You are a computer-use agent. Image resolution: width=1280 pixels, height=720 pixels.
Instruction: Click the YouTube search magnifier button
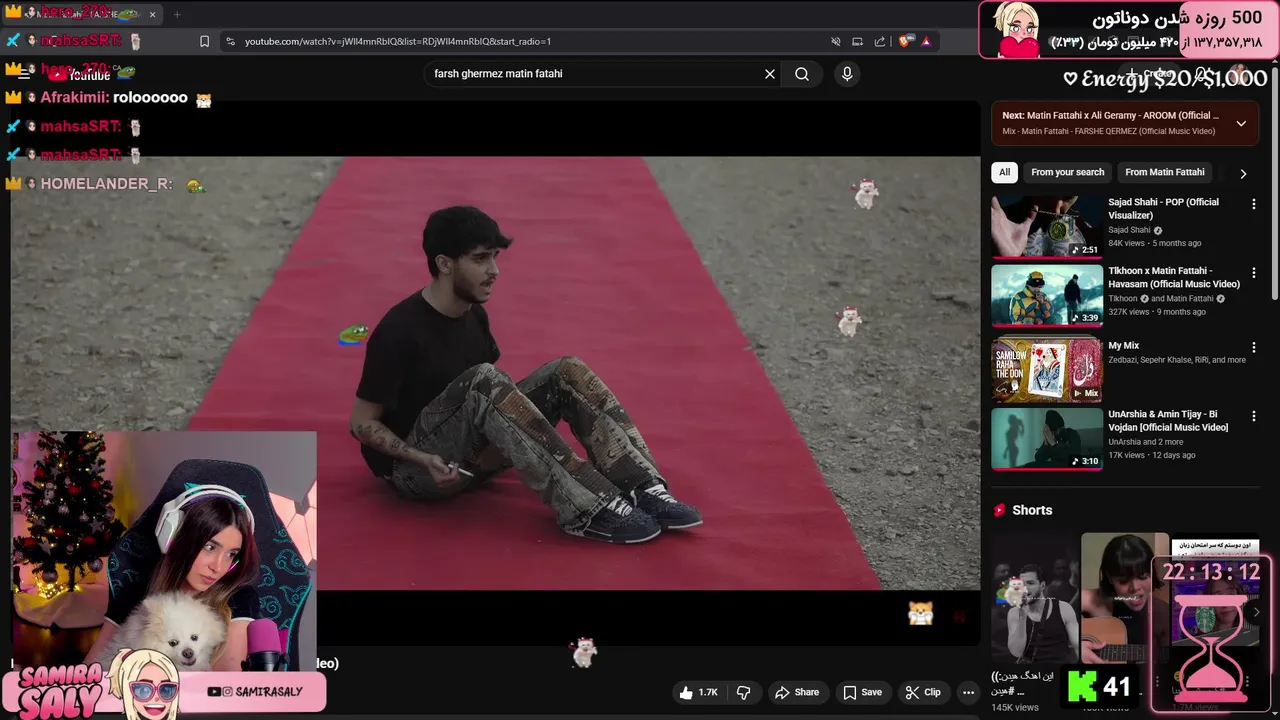click(x=802, y=74)
